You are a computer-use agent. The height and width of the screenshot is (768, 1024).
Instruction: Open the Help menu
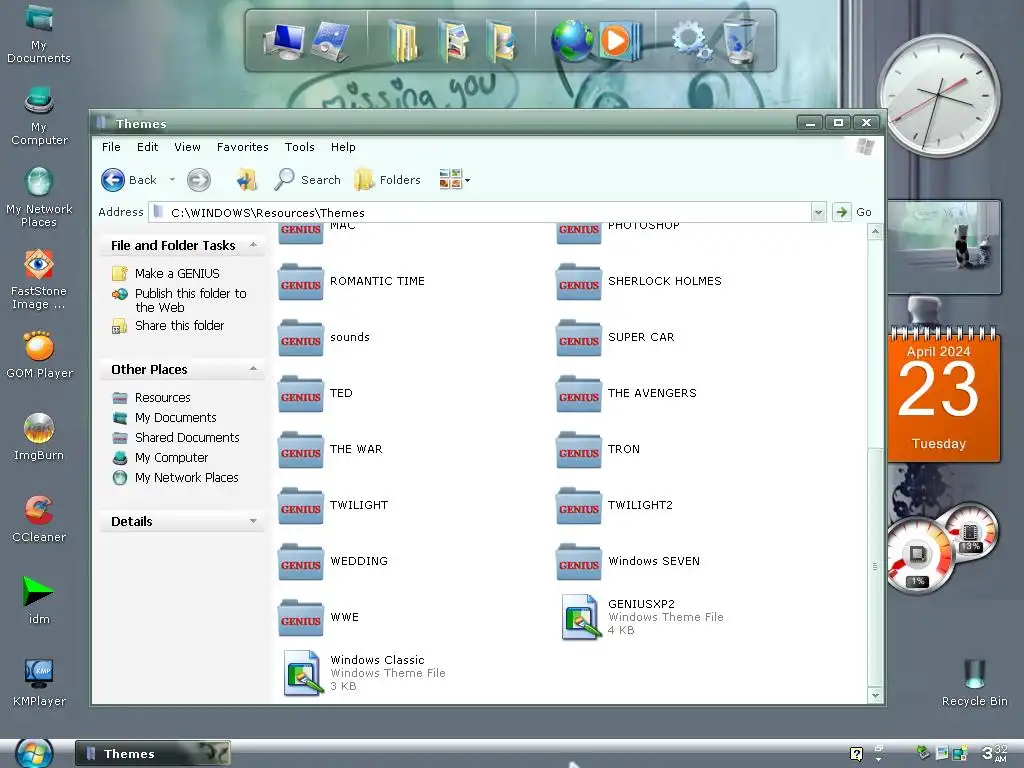343,147
